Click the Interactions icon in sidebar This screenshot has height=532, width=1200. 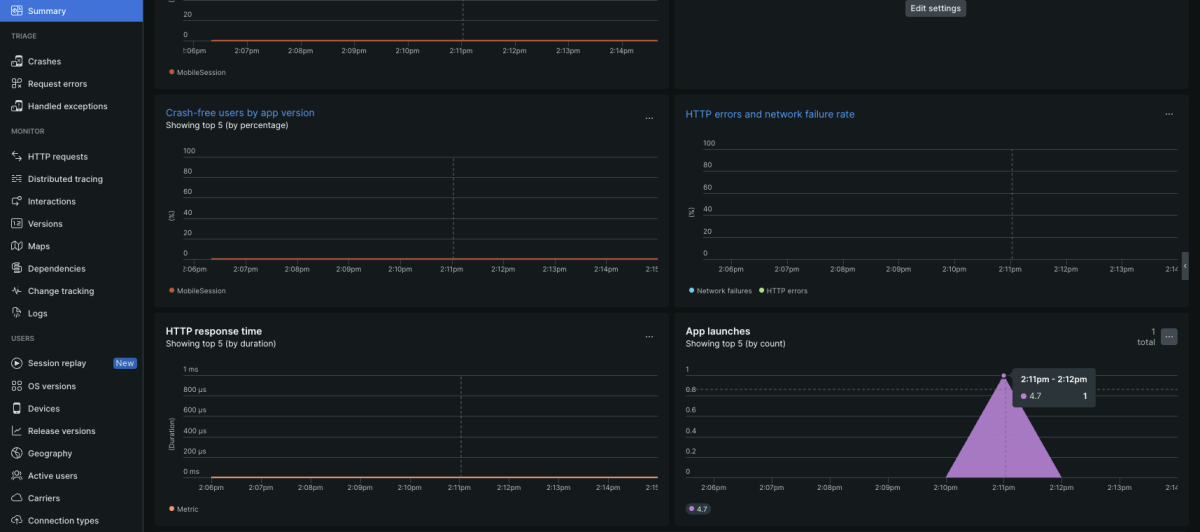(x=17, y=201)
